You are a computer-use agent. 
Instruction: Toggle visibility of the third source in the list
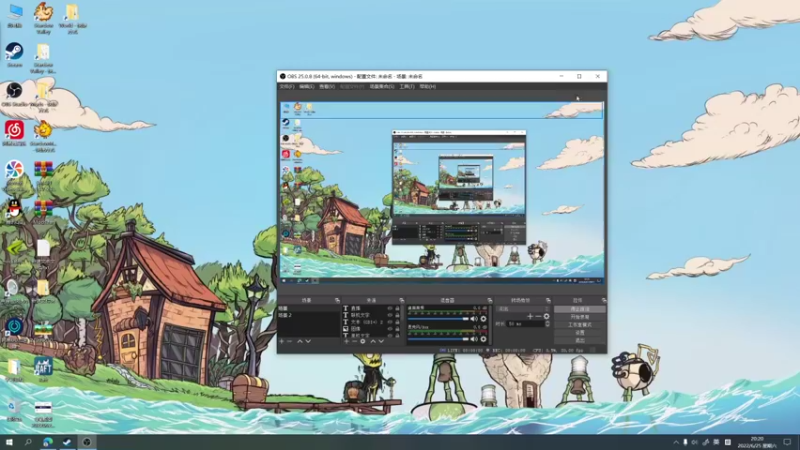390,322
